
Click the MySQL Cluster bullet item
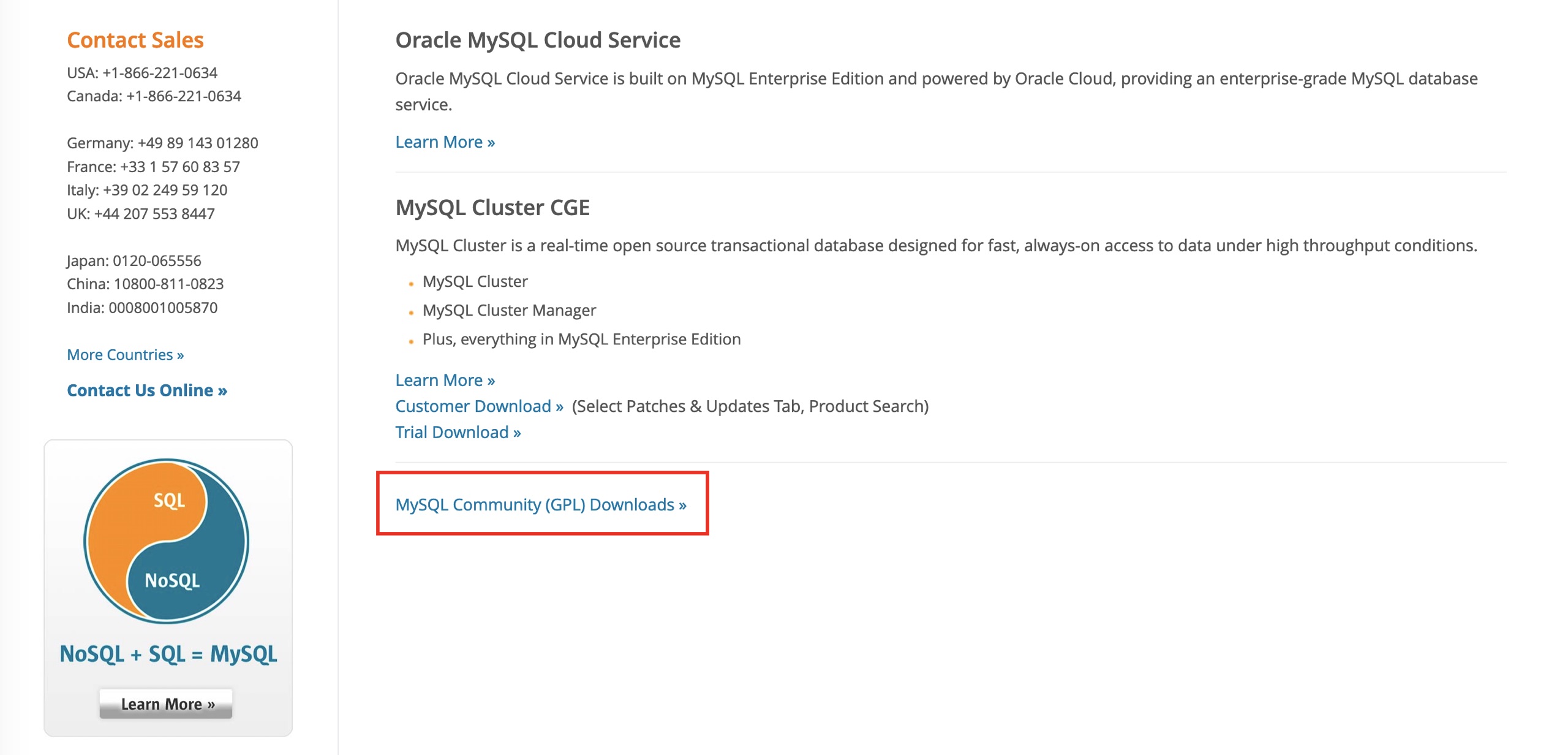tap(475, 281)
